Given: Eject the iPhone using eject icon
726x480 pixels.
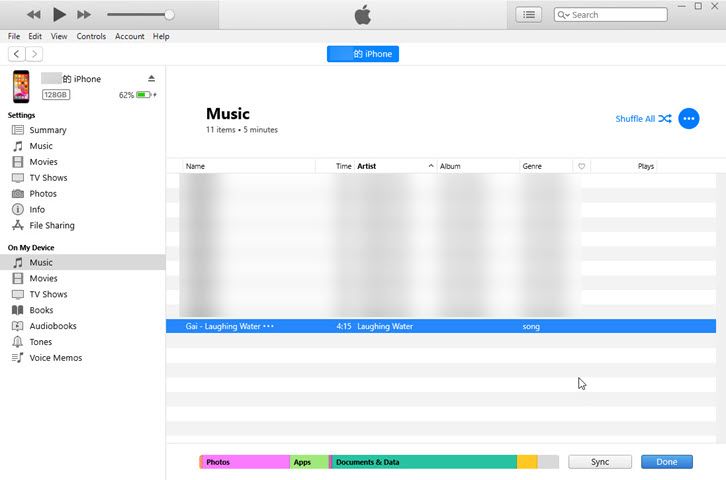Looking at the screenshot, I should 151,79.
